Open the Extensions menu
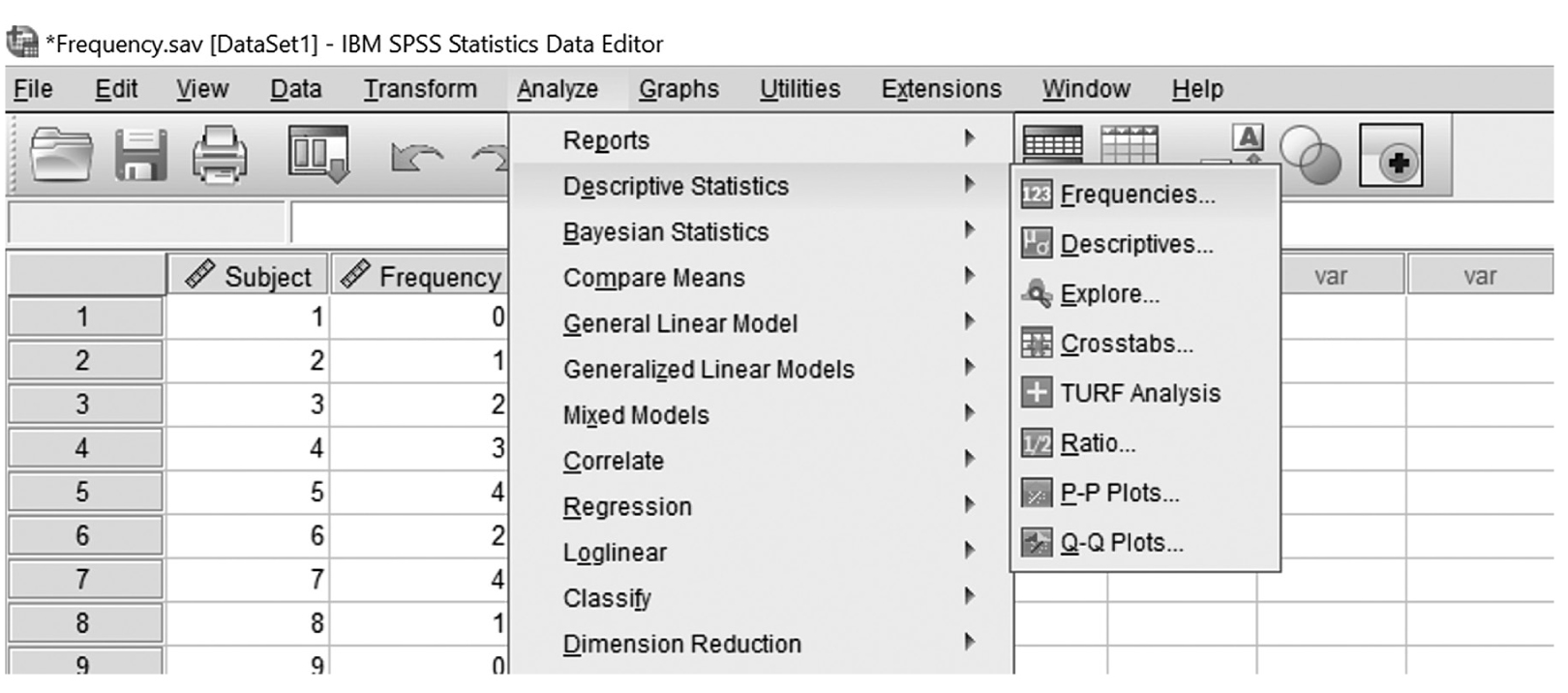The image size is (1568, 693). tap(941, 89)
